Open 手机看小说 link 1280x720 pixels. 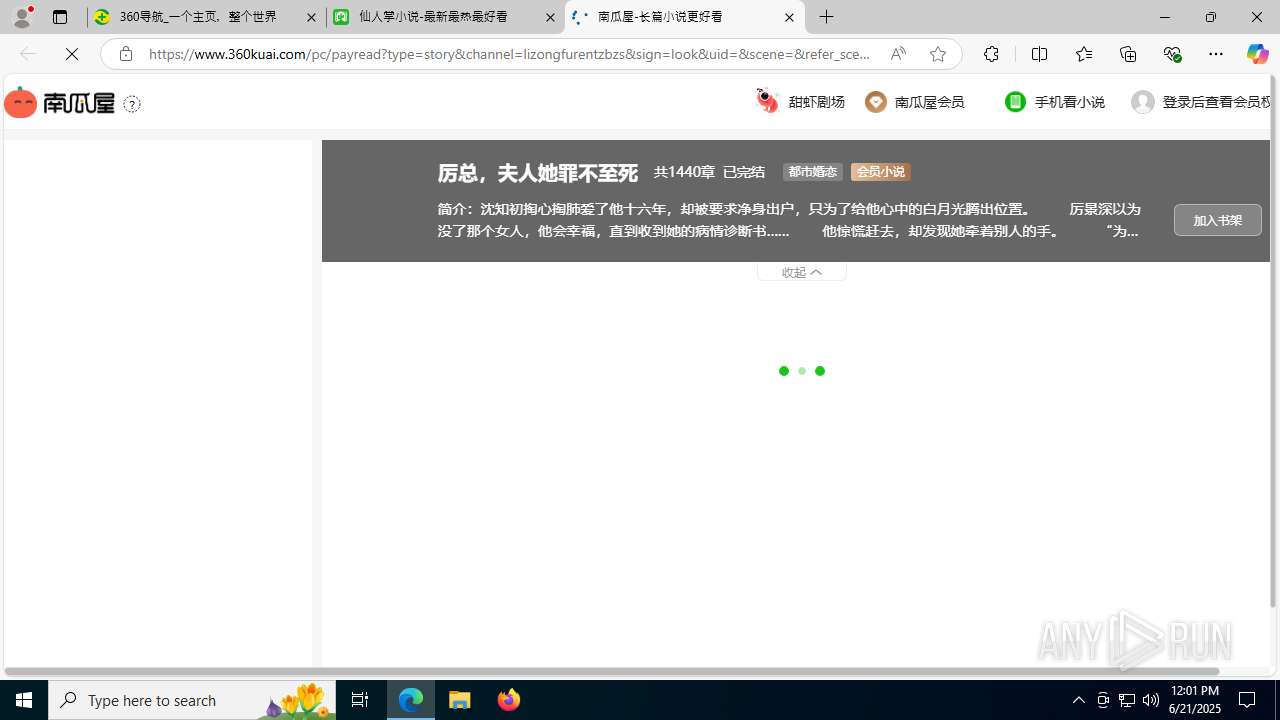point(1055,102)
